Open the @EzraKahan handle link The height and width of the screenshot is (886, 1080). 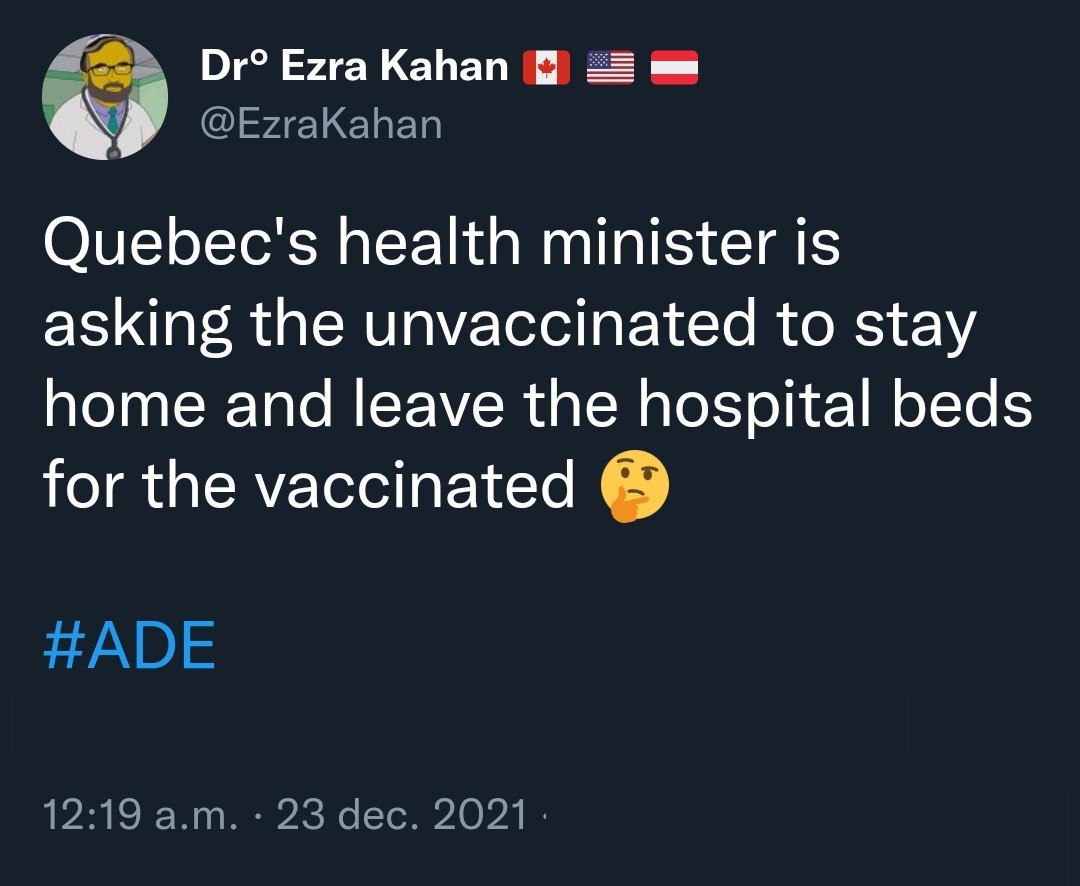tap(320, 124)
